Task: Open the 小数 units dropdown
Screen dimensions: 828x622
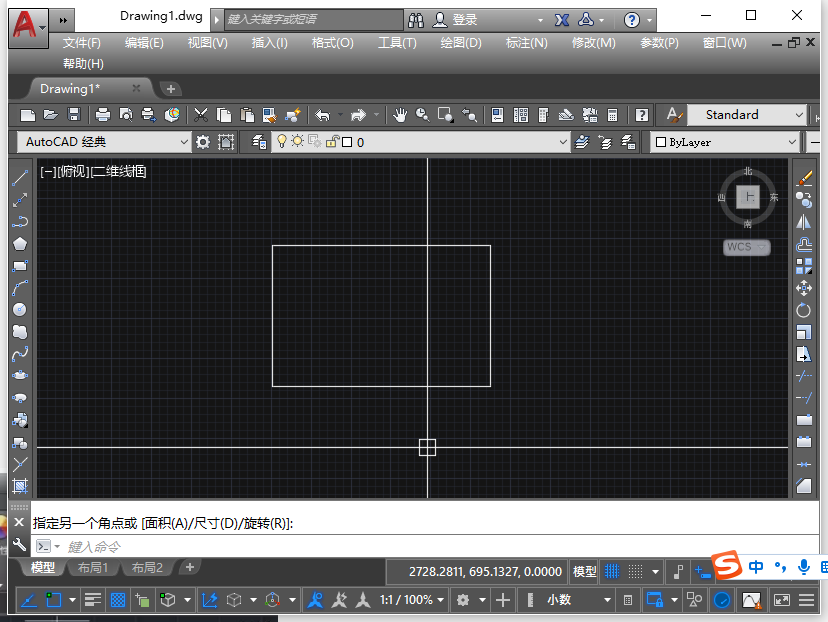Action: coord(607,600)
